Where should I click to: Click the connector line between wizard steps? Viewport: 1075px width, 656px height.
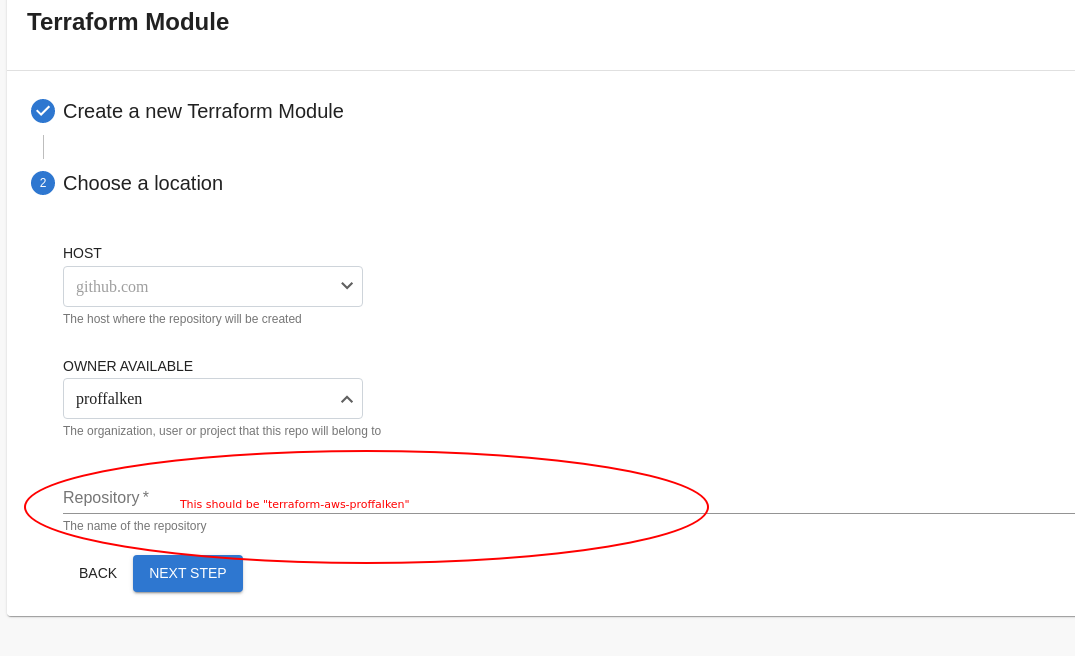coord(44,146)
